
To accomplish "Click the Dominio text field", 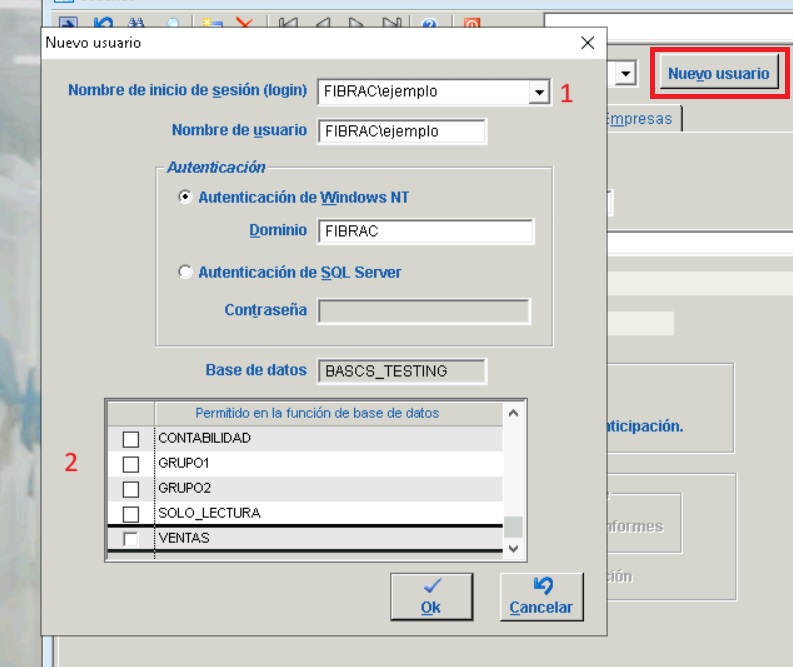I will click(x=426, y=231).
